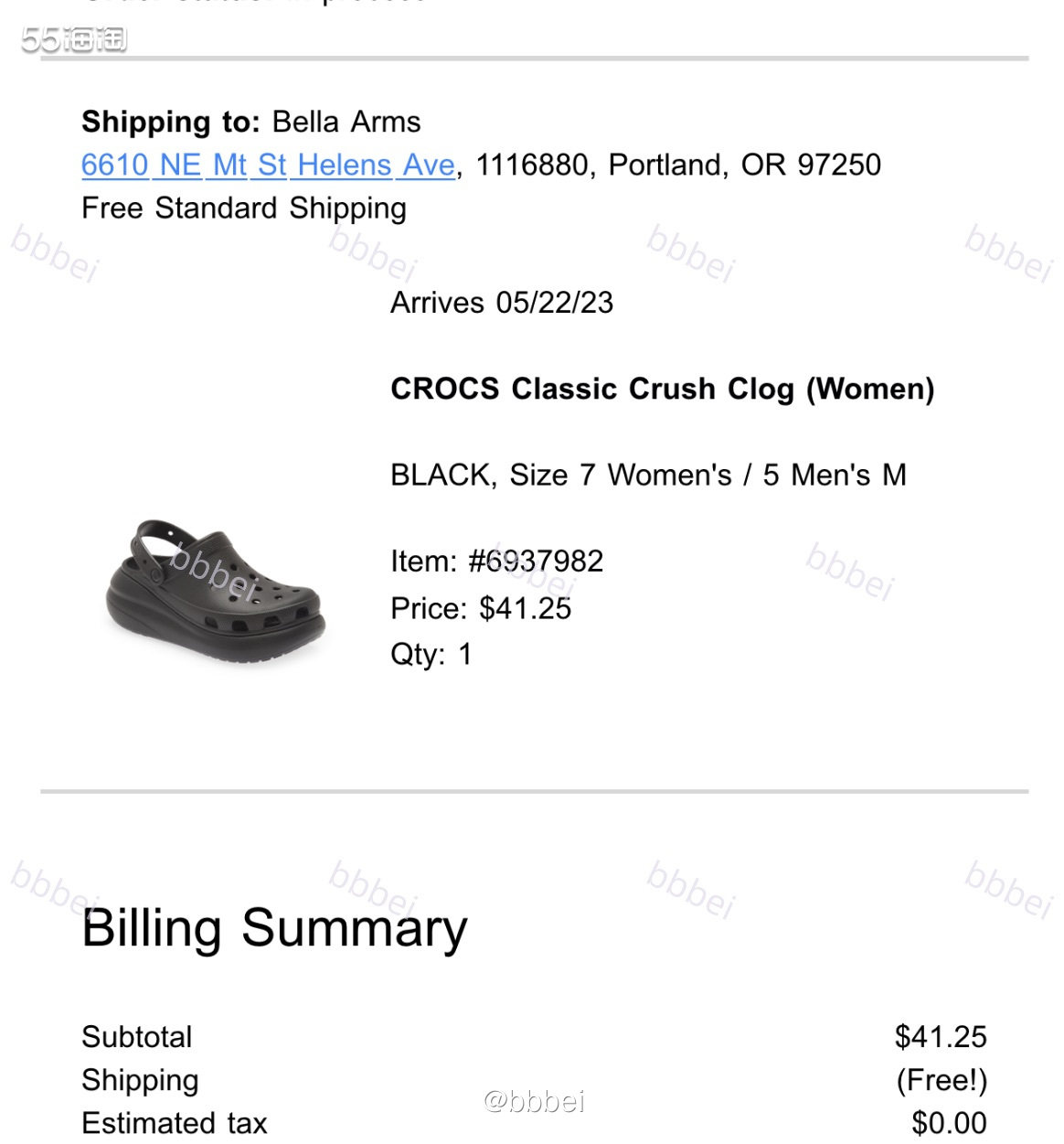This screenshot has height=1144, width=1064.
Task: Click the $0.00 estimated tax amount
Action: (949, 1123)
